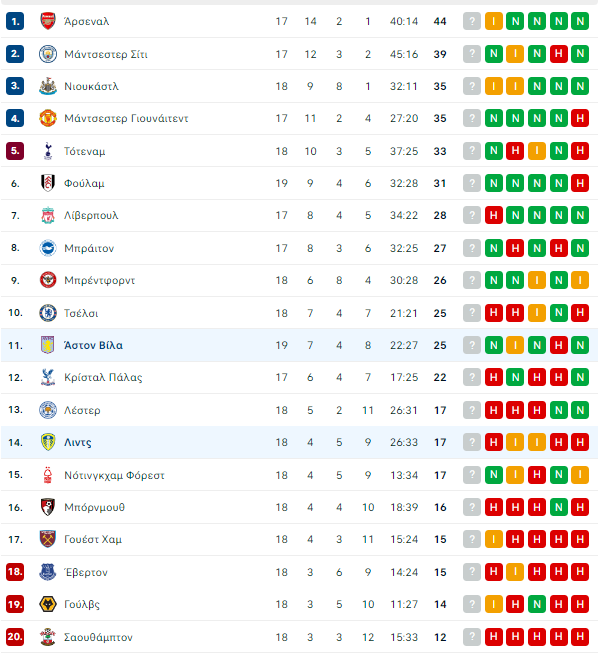The image size is (603, 656).
Task: Click the Chelsea club crest
Action: tap(48, 313)
